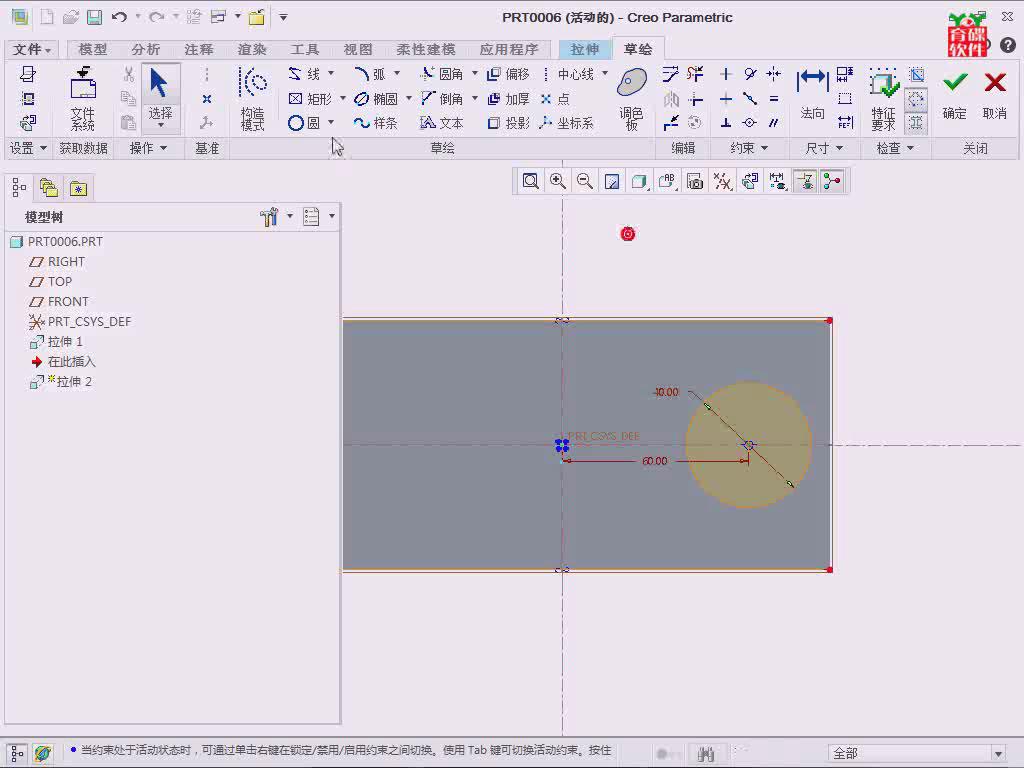Select the Fillet (圆角) tool
This screenshot has height=768, width=1024.
point(442,74)
